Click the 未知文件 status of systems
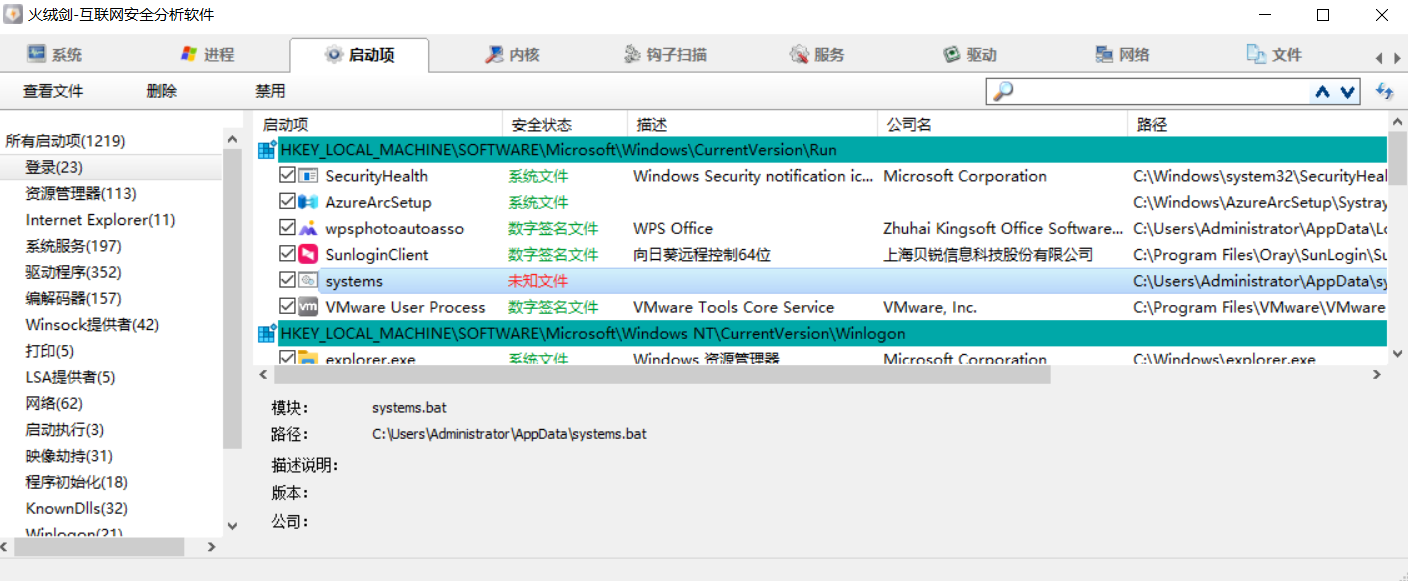Screen dimensions: 1408x581 [x=538, y=281]
